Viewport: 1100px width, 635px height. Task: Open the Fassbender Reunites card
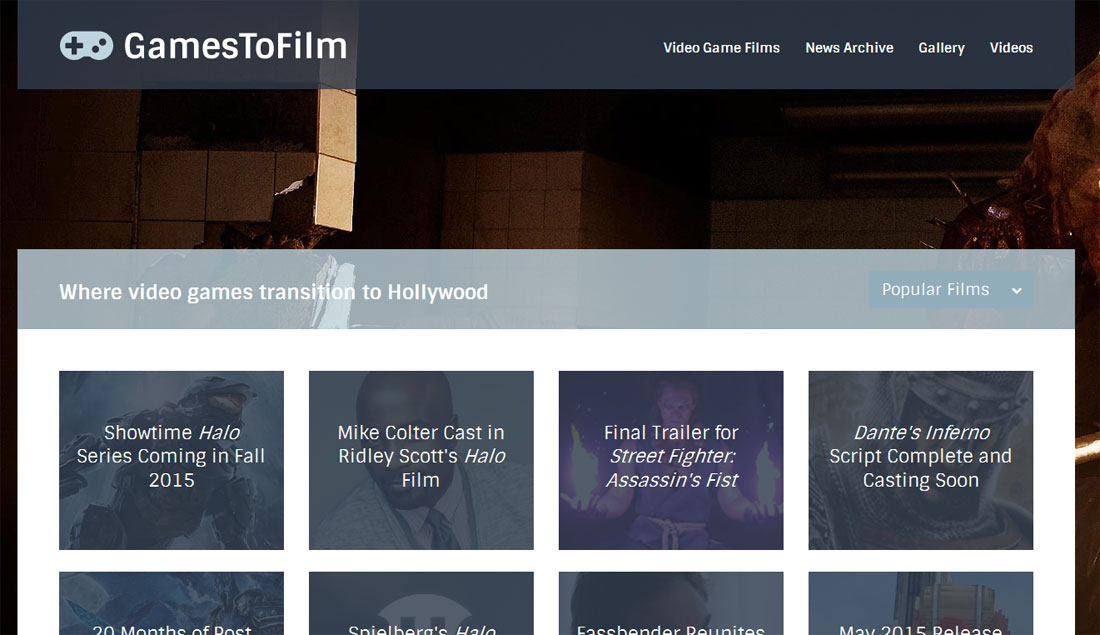click(671, 603)
